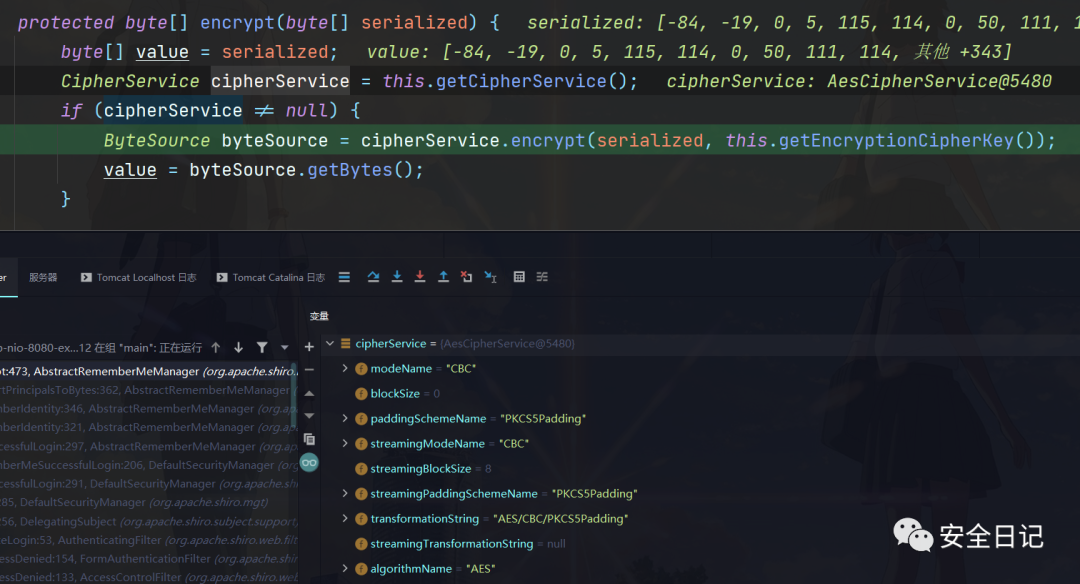This screenshot has height=584, width=1080.
Task: Click the duplicate watch copy icon
Action: point(309,439)
